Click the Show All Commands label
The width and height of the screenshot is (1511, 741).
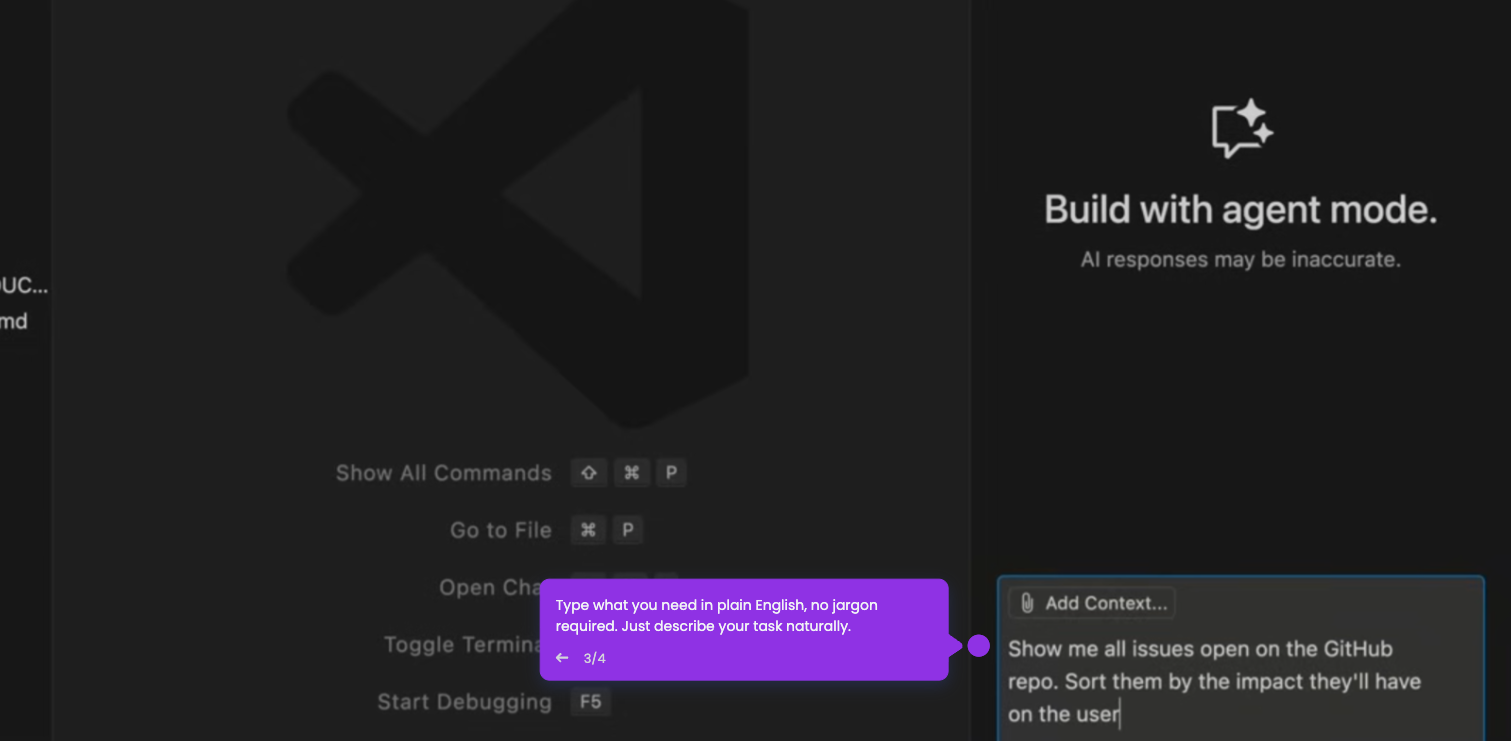(444, 473)
